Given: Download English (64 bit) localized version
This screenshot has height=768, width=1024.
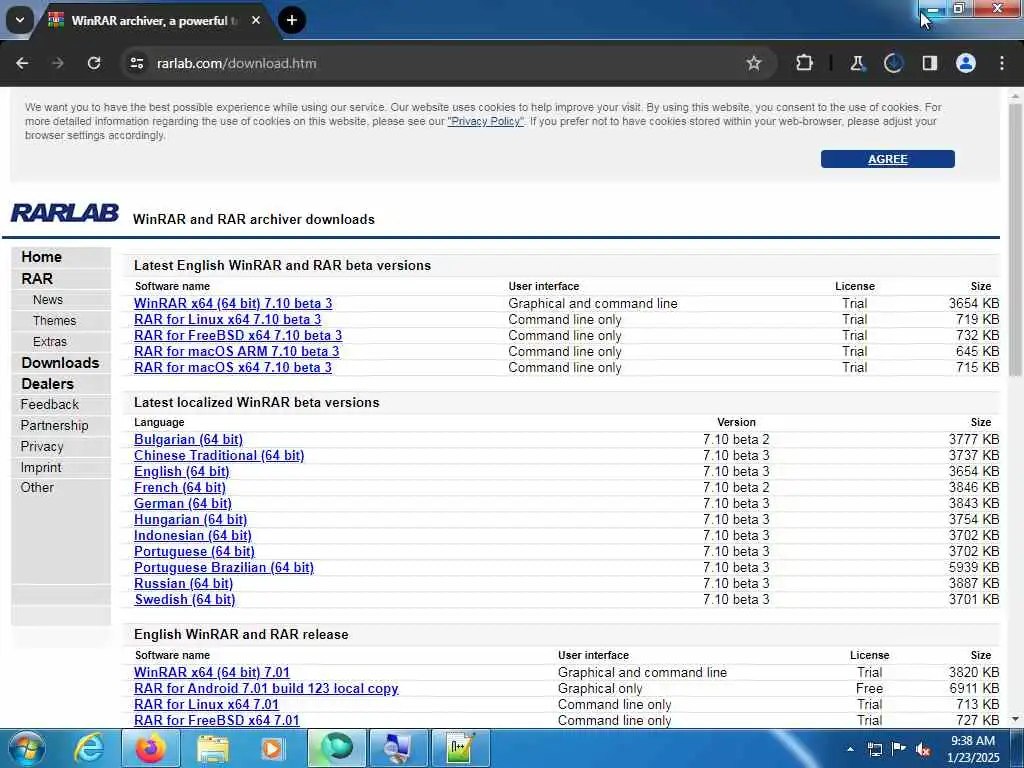Looking at the screenshot, I should pos(182,472).
